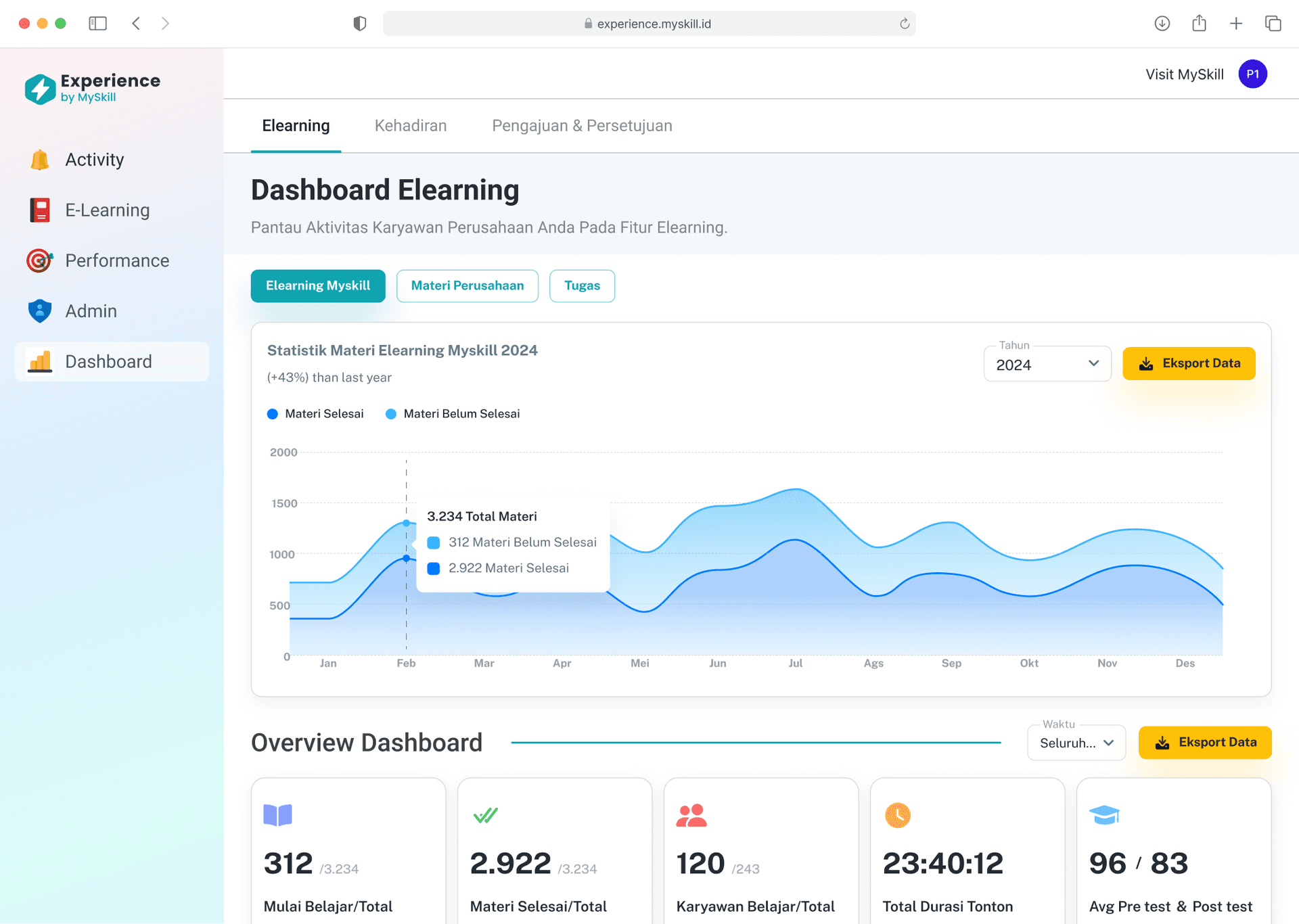
Task: Select the Tugas filter
Action: click(x=582, y=286)
